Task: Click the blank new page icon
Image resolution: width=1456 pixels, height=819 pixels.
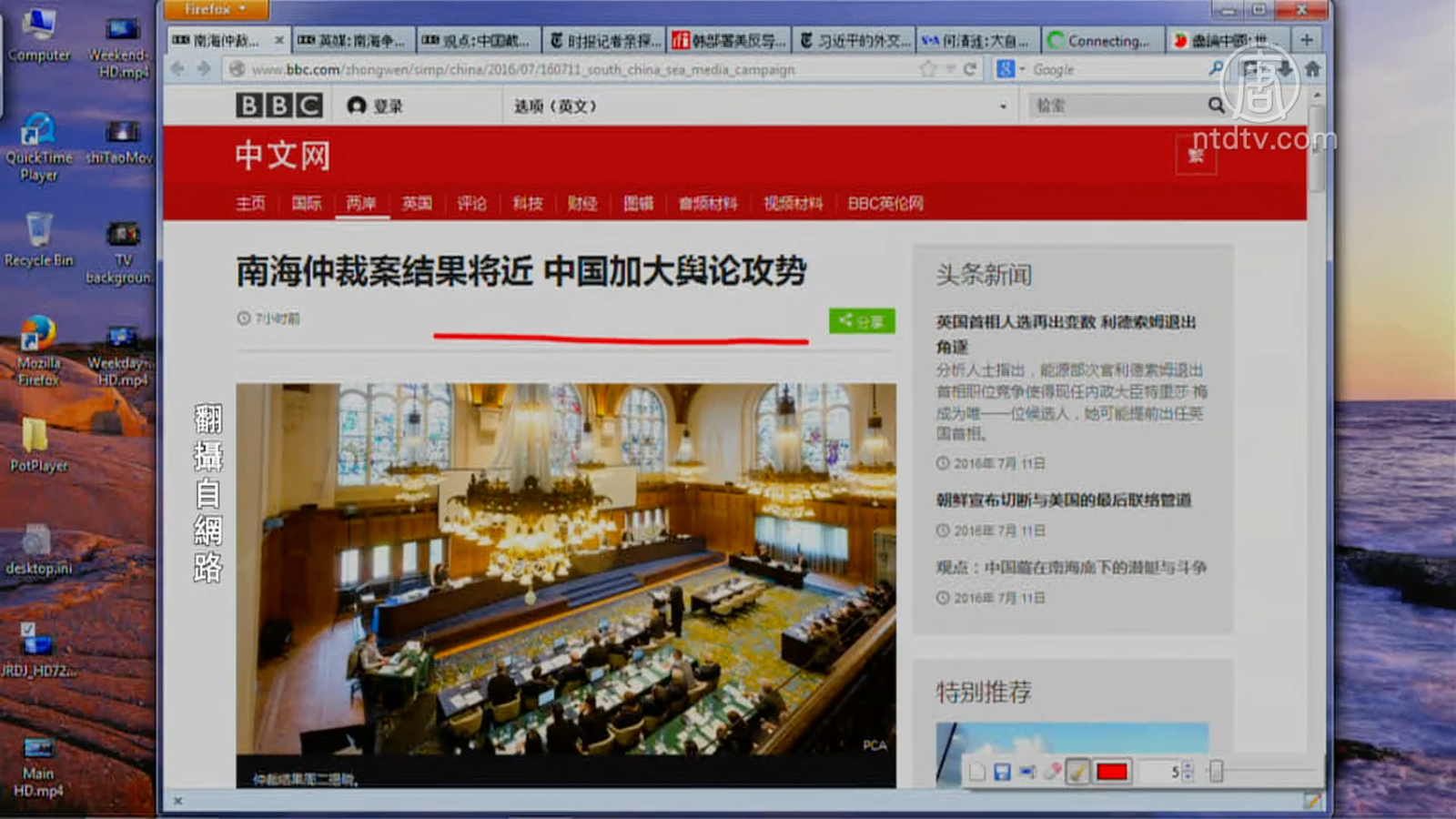Action: pos(977,772)
